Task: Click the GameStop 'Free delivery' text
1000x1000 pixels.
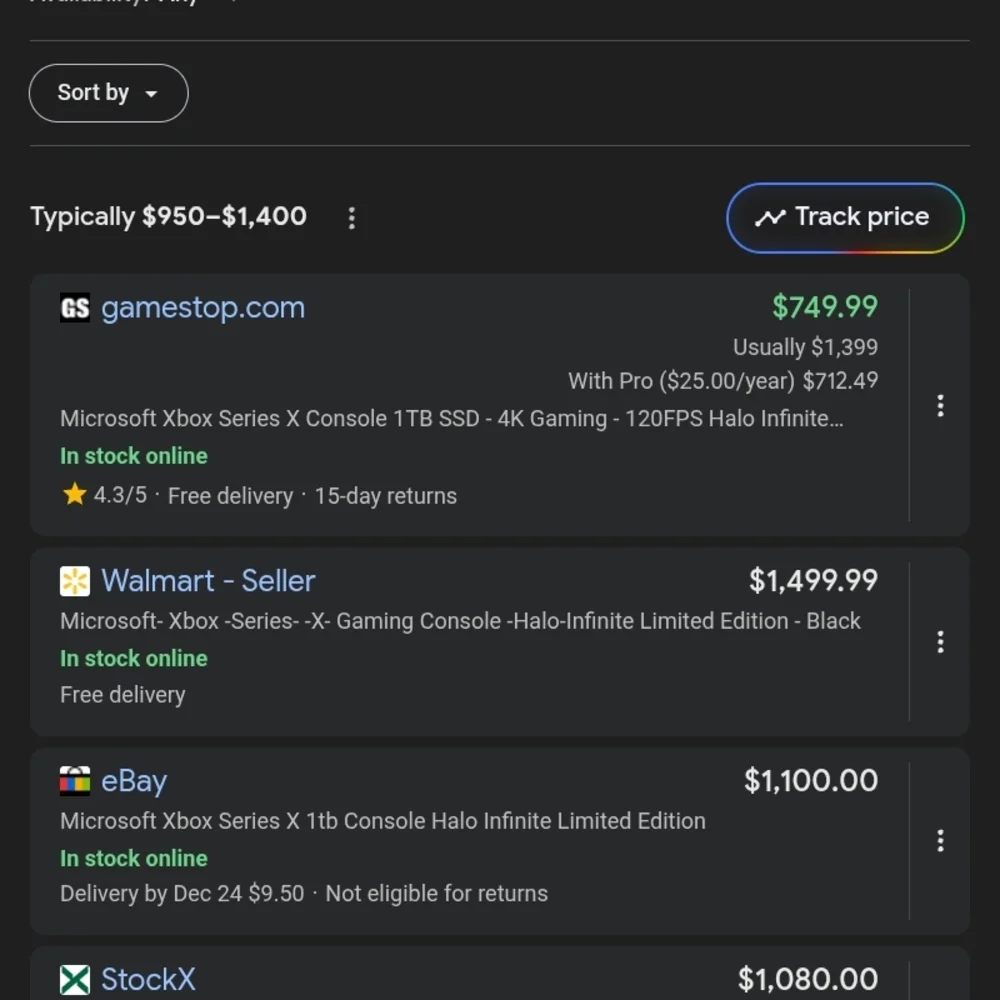Action: coord(230,496)
